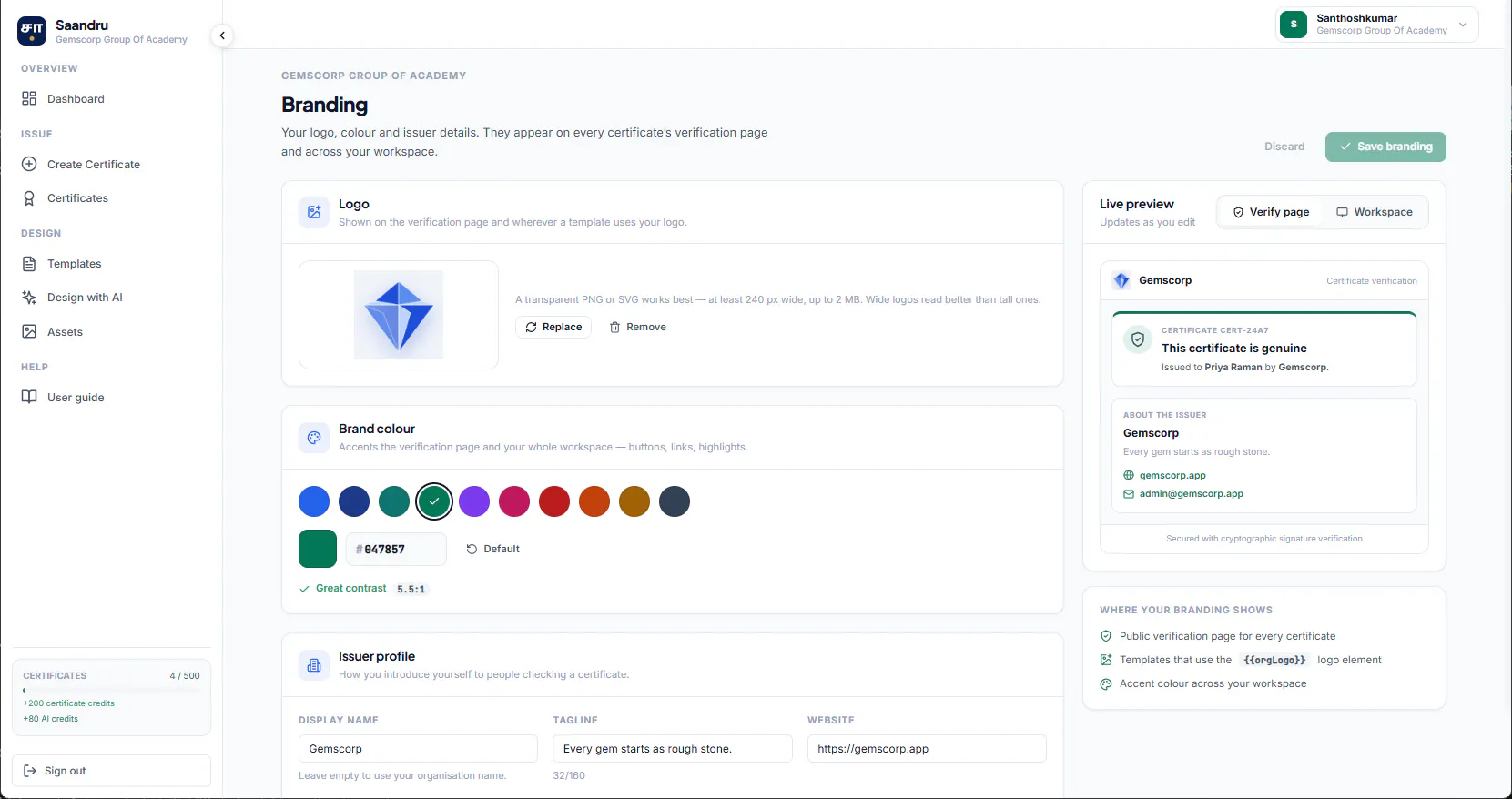
Task: Select the dark slate colour swatch
Action: click(675, 501)
